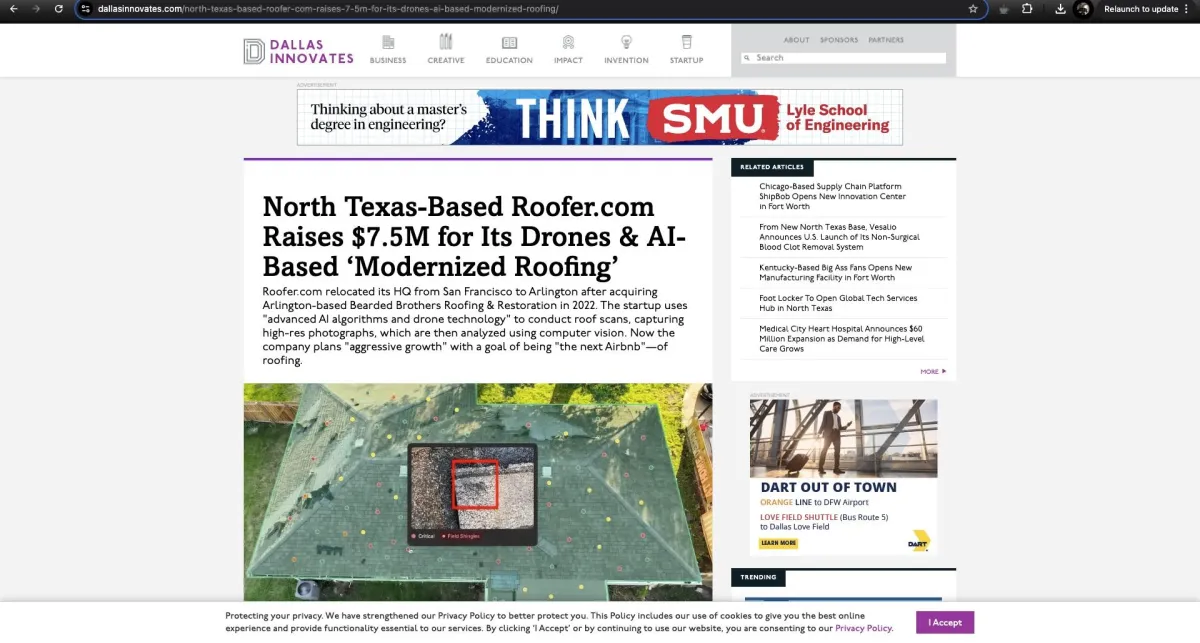Click the Business section icon

pos(388,42)
